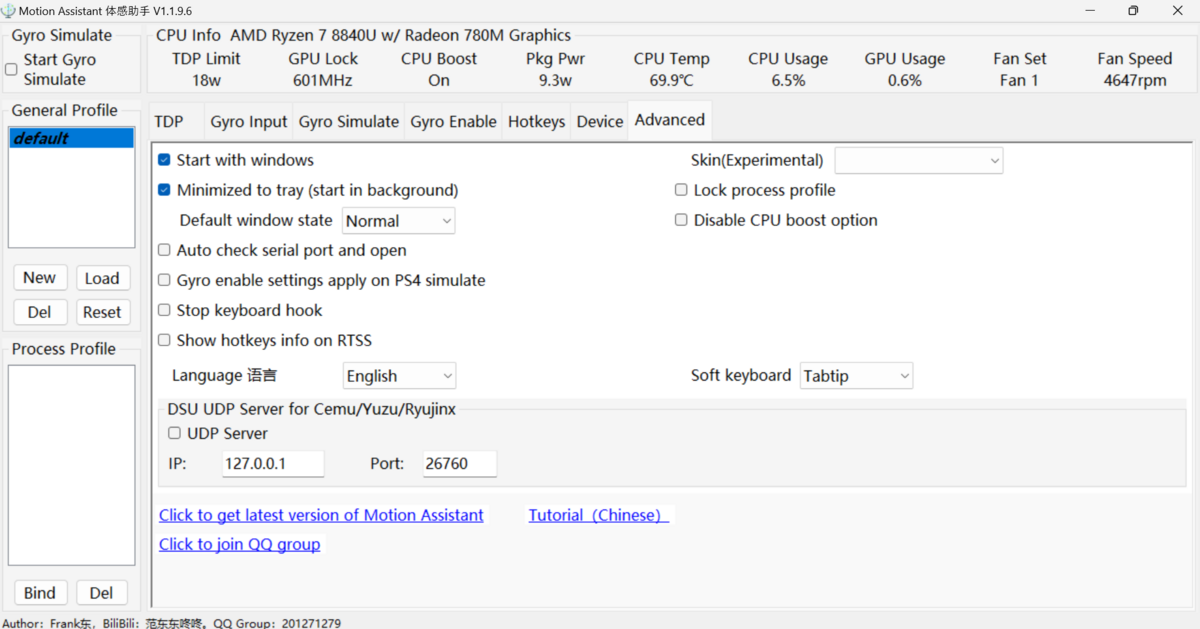This screenshot has width=1200, height=629.
Task: Toggle Minimized to tray option
Action: (164, 190)
